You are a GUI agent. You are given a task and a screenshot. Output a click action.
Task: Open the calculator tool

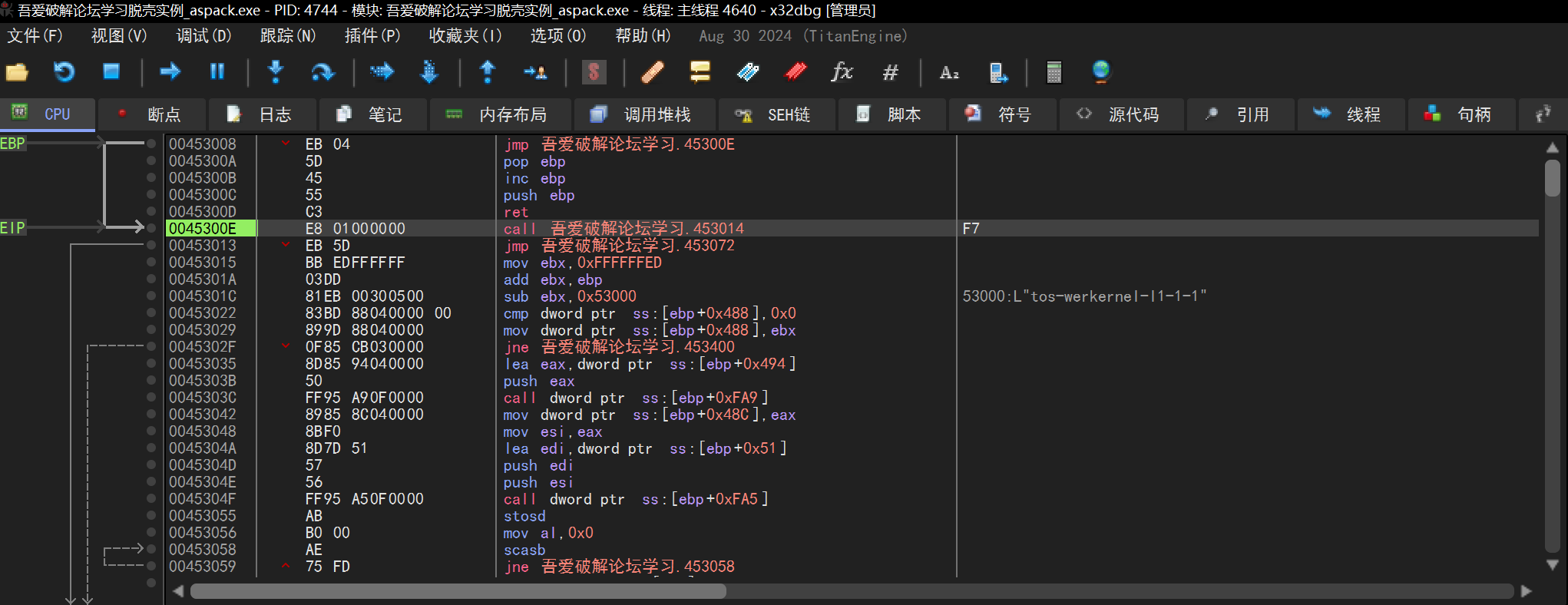[1054, 72]
